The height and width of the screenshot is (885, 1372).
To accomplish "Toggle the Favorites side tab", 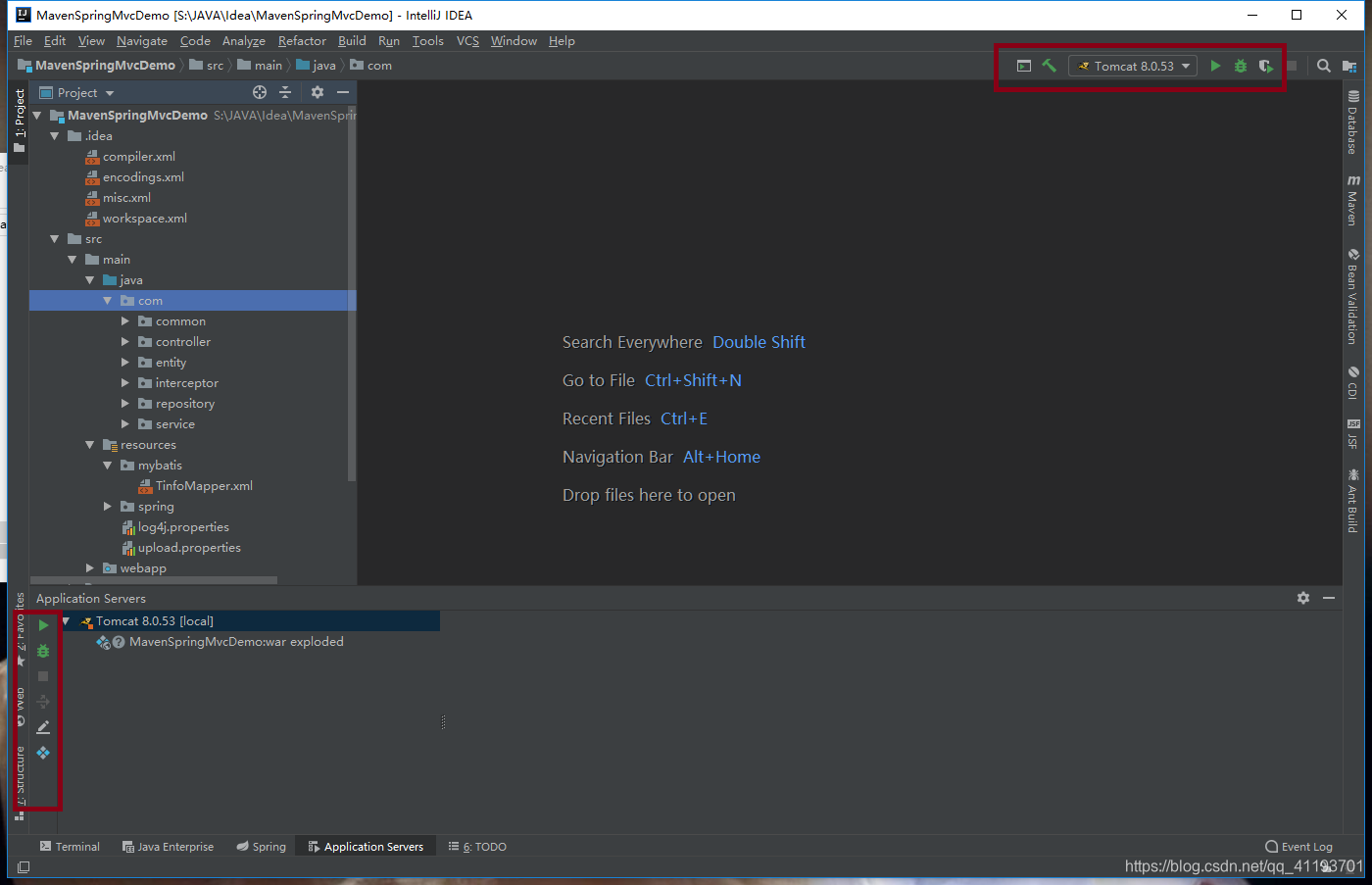I will coord(20,629).
